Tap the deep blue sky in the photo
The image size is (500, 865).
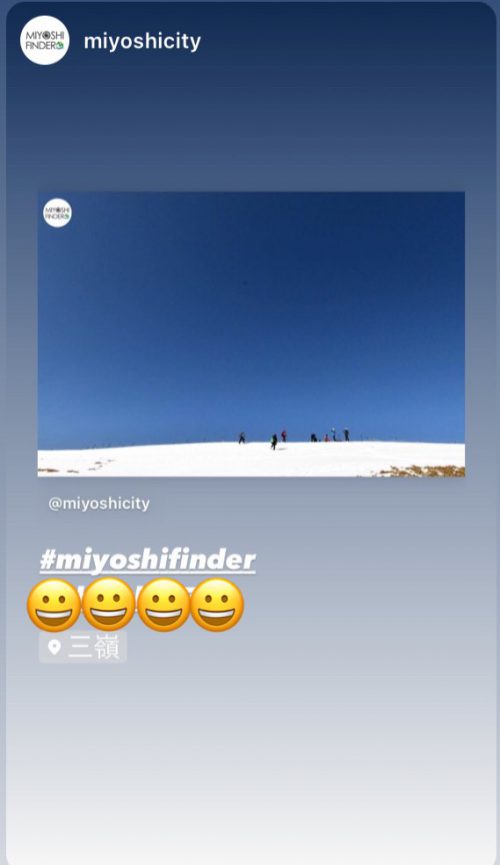click(251, 314)
